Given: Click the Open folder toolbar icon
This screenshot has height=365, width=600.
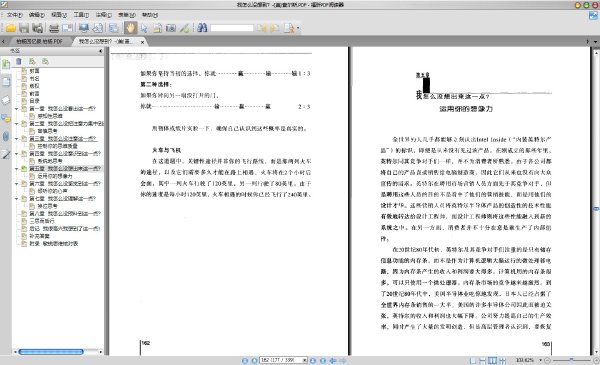Looking at the screenshot, I should pyautogui.click(x=10, y=28).
